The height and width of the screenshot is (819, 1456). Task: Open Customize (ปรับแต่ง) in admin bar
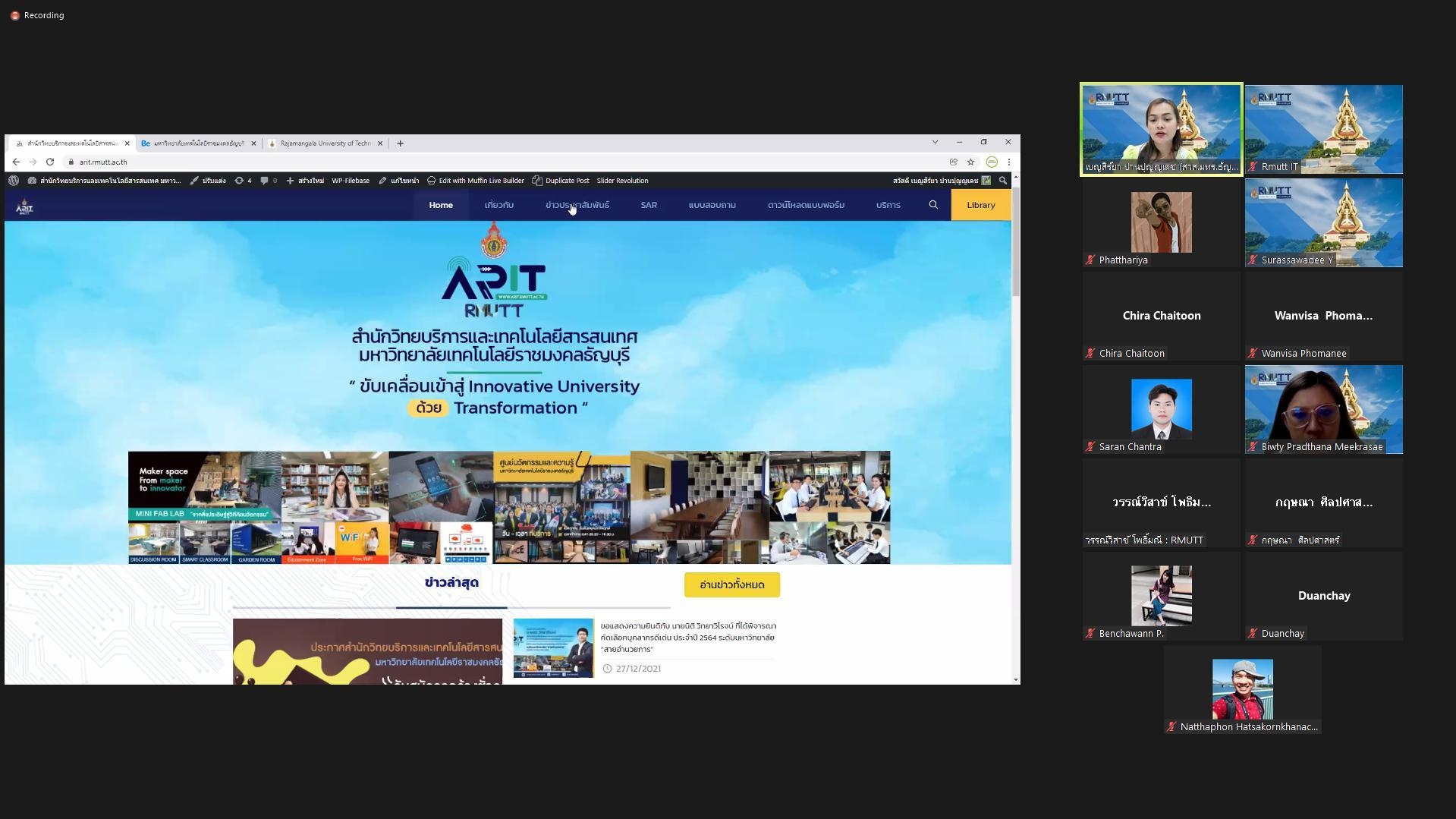[x=208, y=181]
